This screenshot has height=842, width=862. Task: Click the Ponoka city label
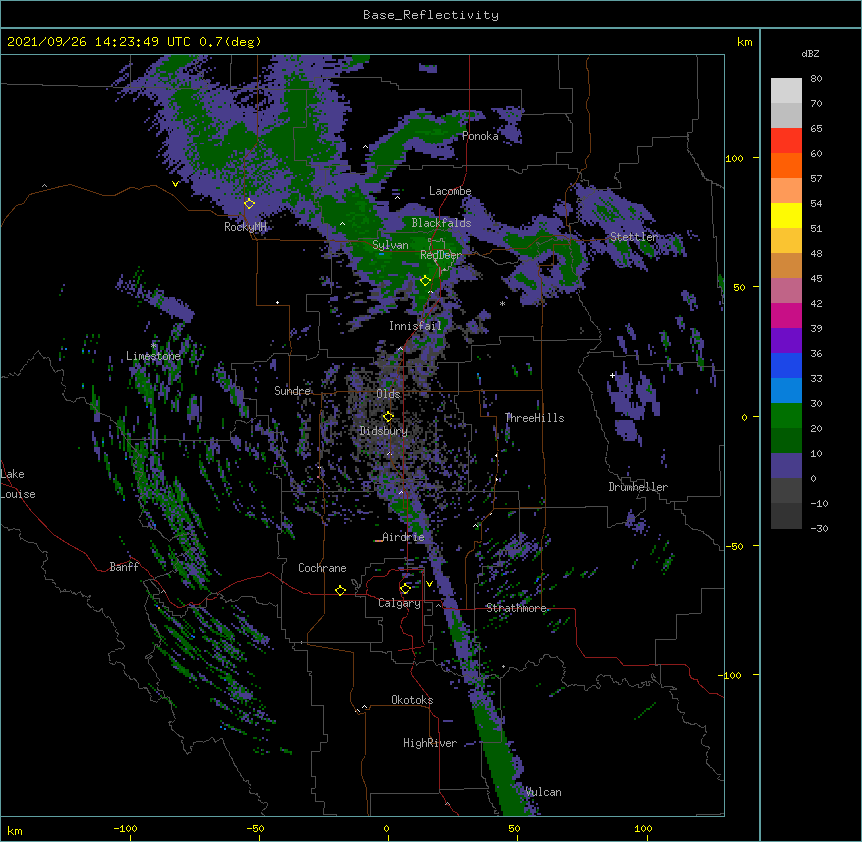(x=480, y=136)
